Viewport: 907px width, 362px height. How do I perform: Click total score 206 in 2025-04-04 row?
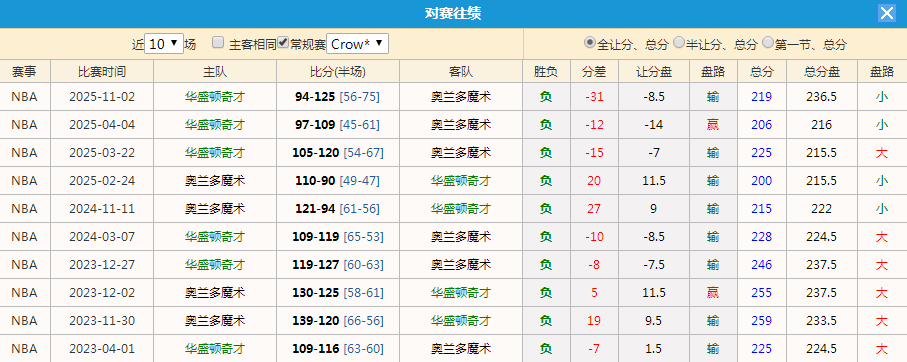[761, 125]
